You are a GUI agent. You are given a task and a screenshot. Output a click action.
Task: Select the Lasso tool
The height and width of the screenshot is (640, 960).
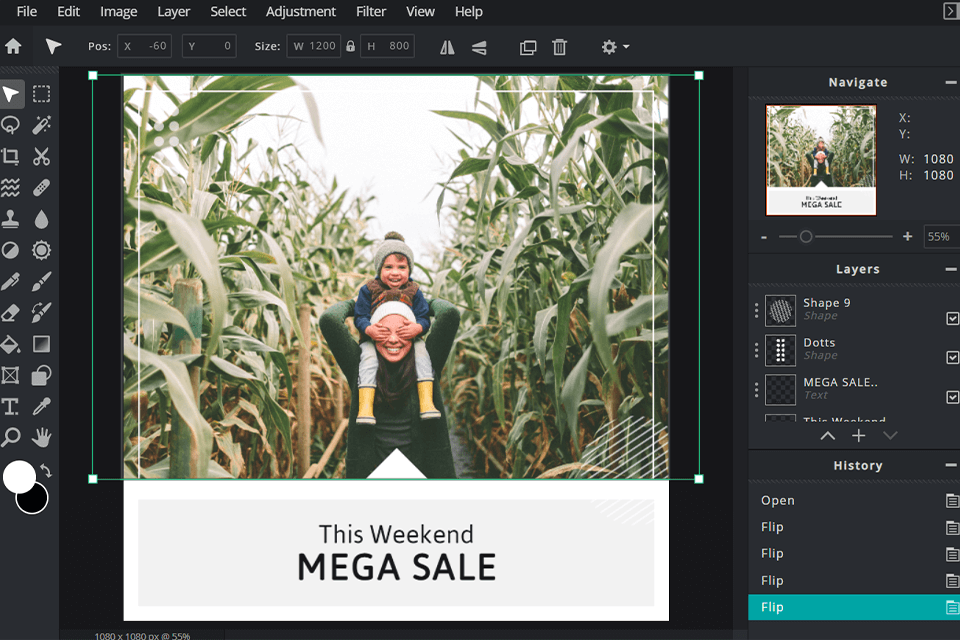pos(12,125)
